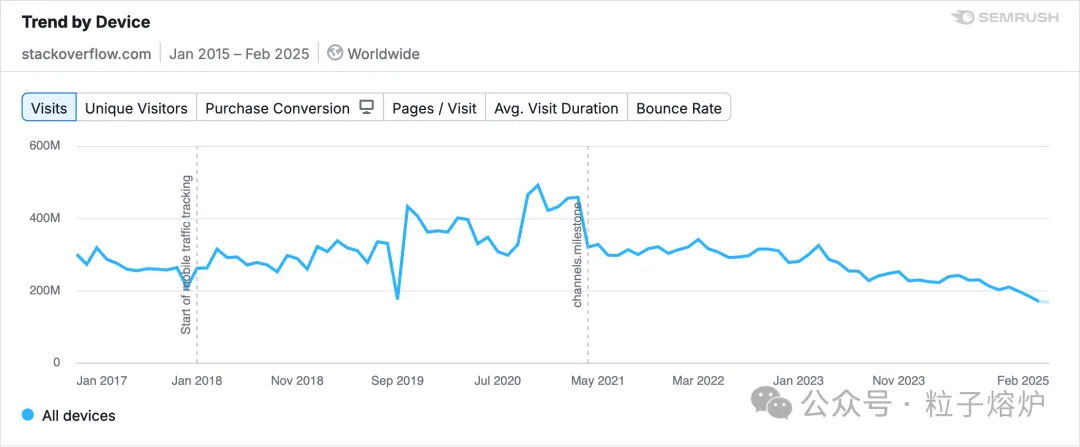This screenshot has width=1080, height=447.
Task: Click the stackoverflow.com domain text
Action: click(x=86, y=54)
